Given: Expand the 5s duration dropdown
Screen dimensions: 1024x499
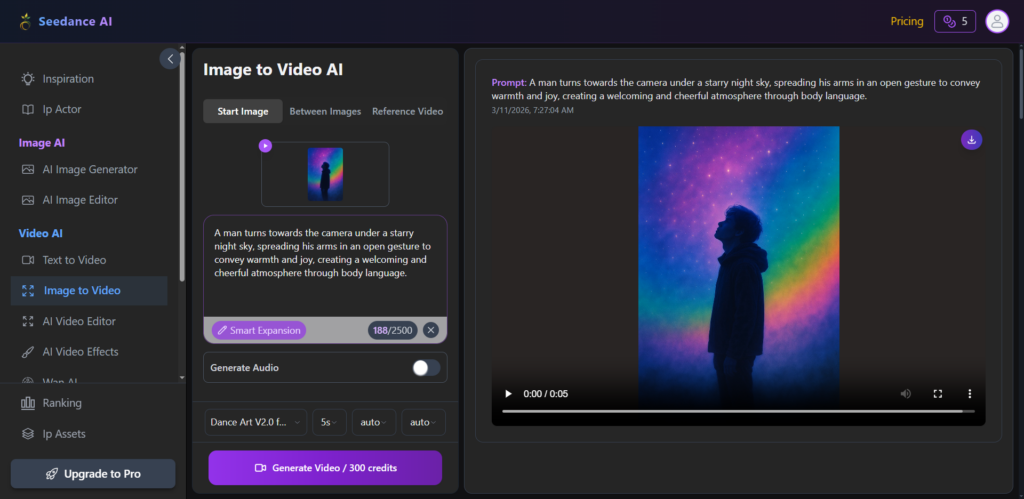Looking at the screenshot, I should point(328,422).
